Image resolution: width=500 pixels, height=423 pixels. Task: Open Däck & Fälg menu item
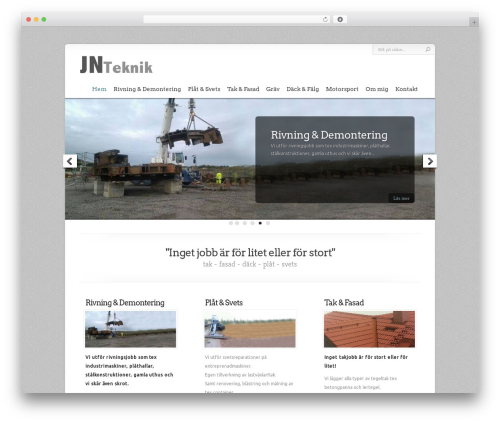coord(303,89)
